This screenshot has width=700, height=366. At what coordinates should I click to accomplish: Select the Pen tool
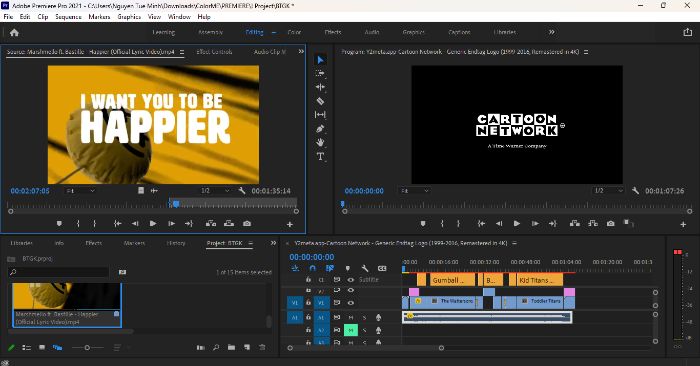[x=320, y=129]
